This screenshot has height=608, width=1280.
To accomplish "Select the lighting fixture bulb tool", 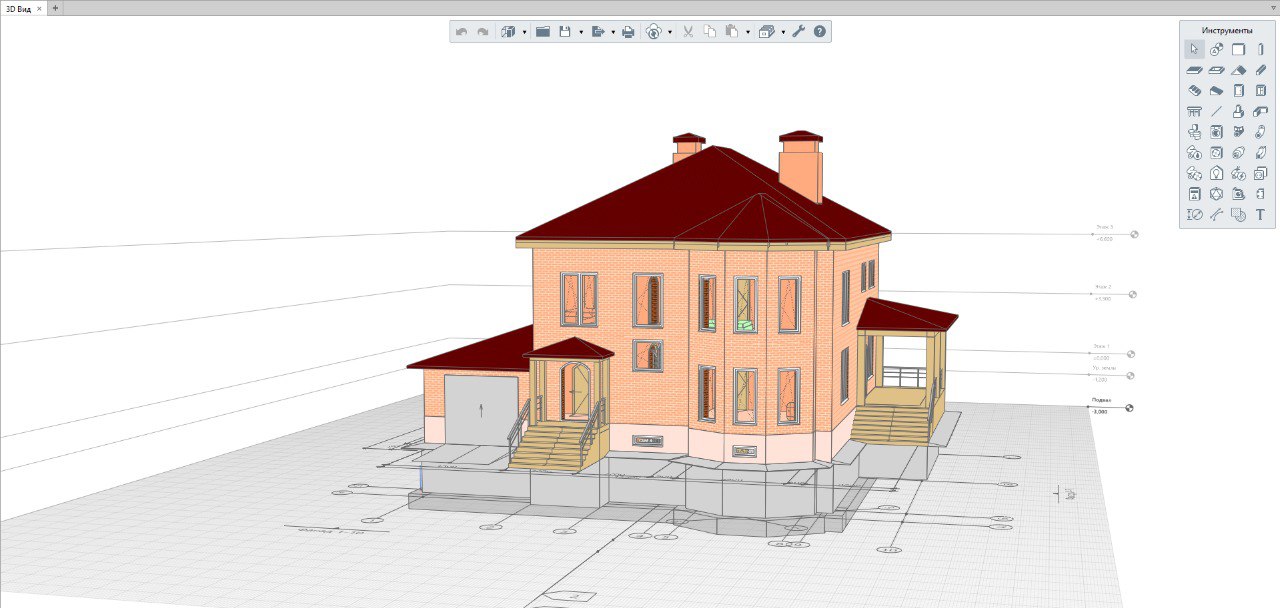I will (1216, 174).
